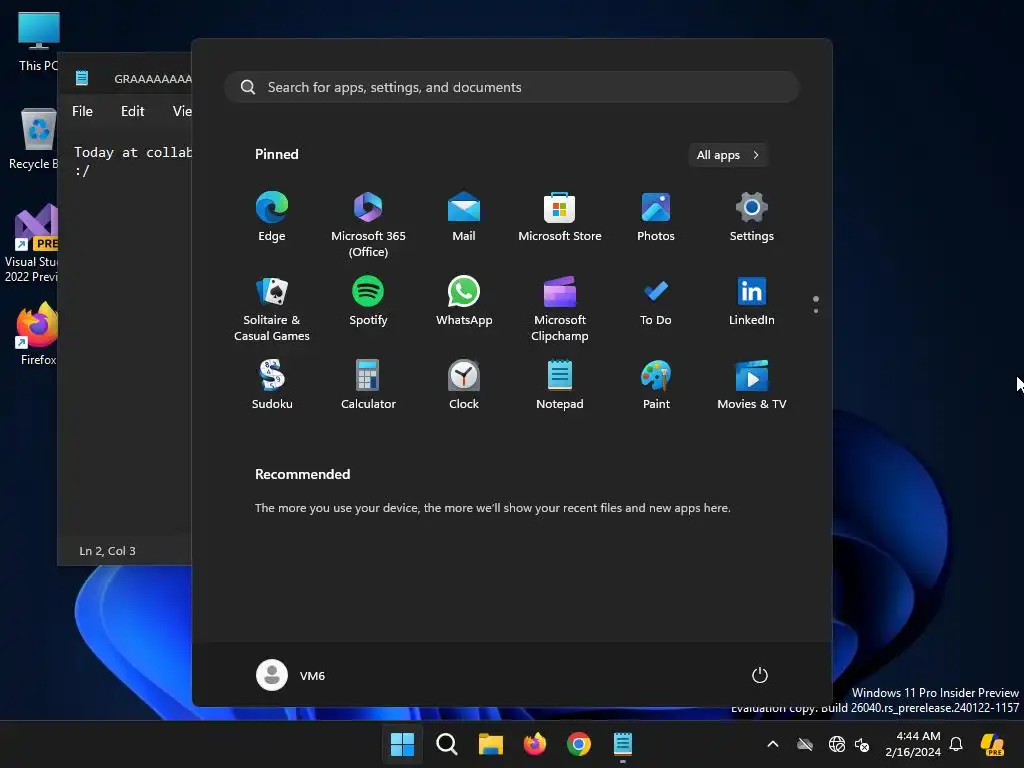
Task: Select This PC desktop icon
Action: (39, 40)
